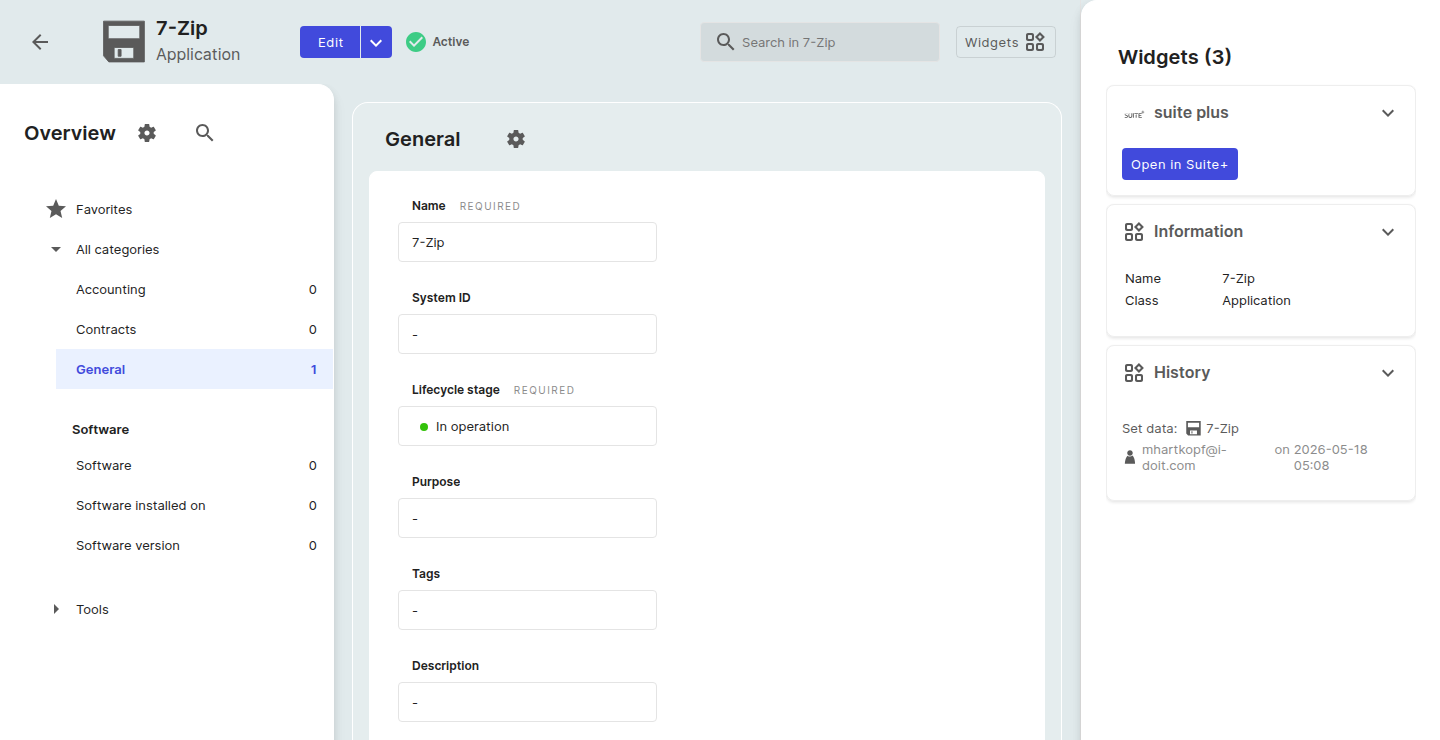This screenshot has height=740, width=1440.
Task: Open Overview settings gear
Action: (147, 133)
